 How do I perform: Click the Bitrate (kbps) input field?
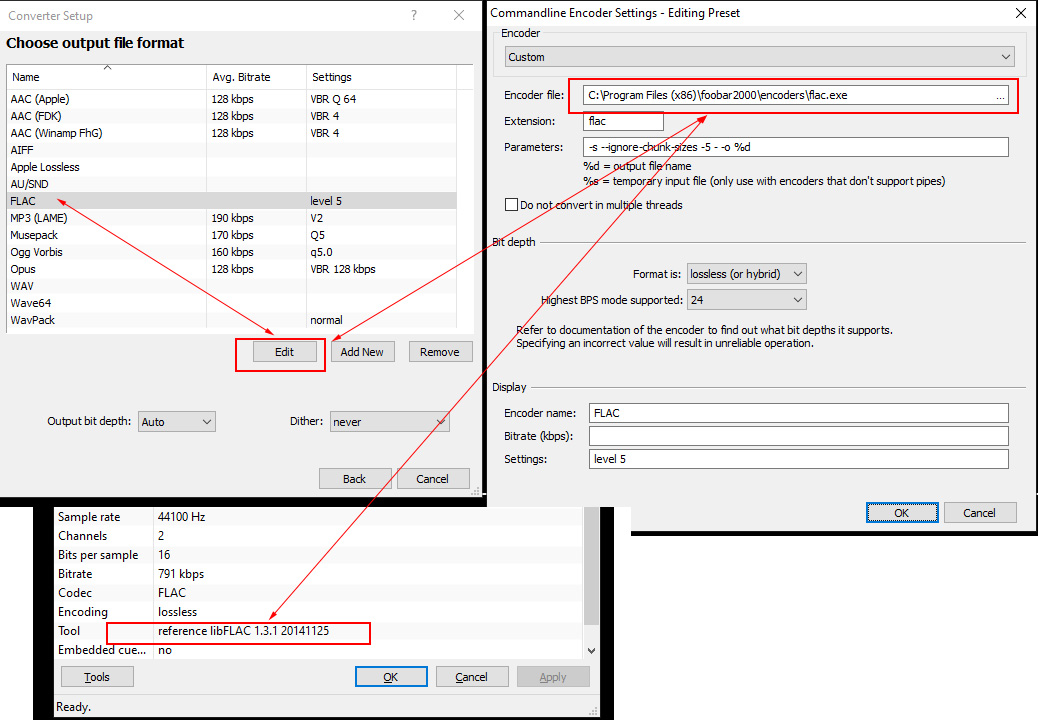coord(798,436)
